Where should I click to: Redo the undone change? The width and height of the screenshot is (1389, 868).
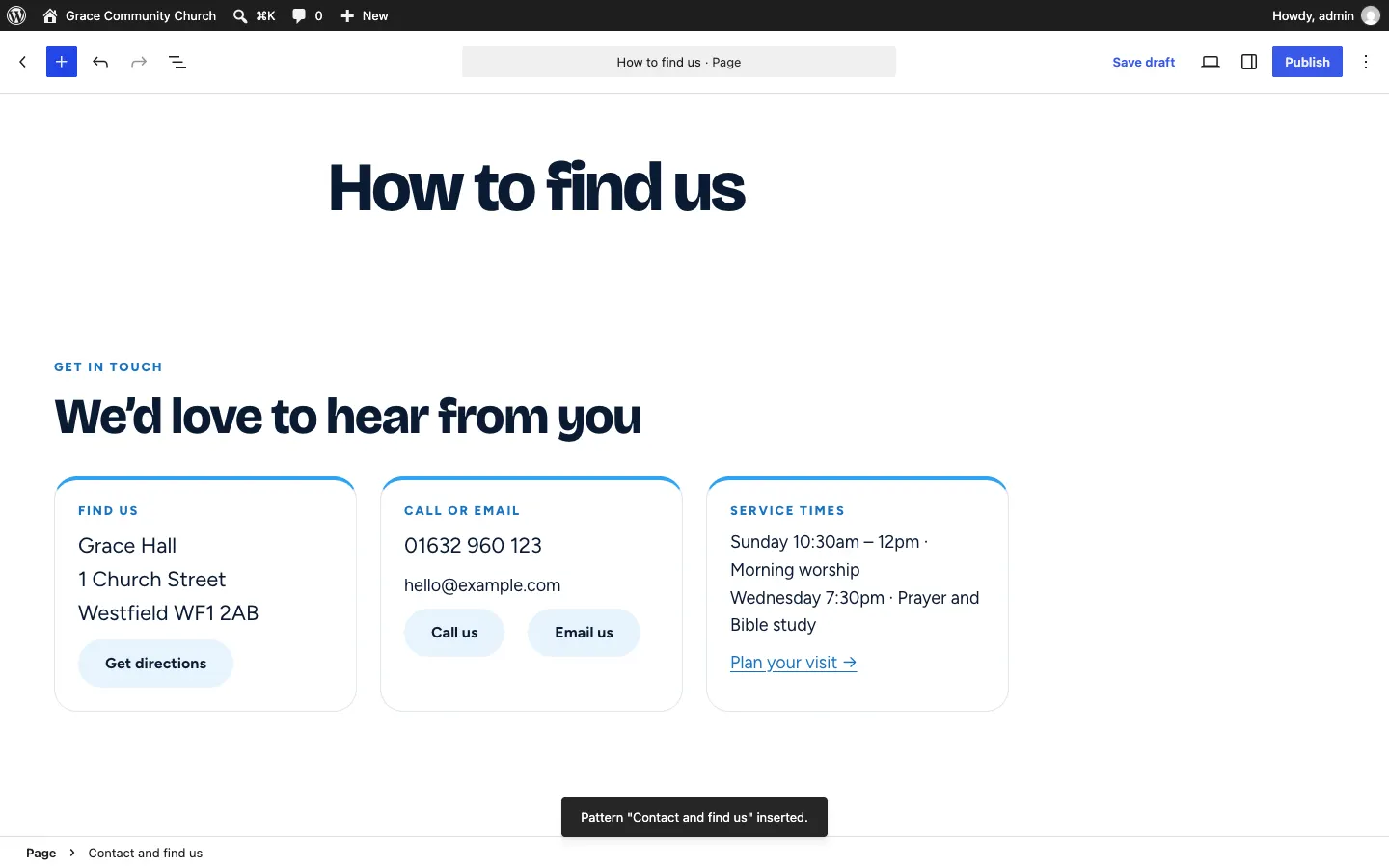coord(139,62)
